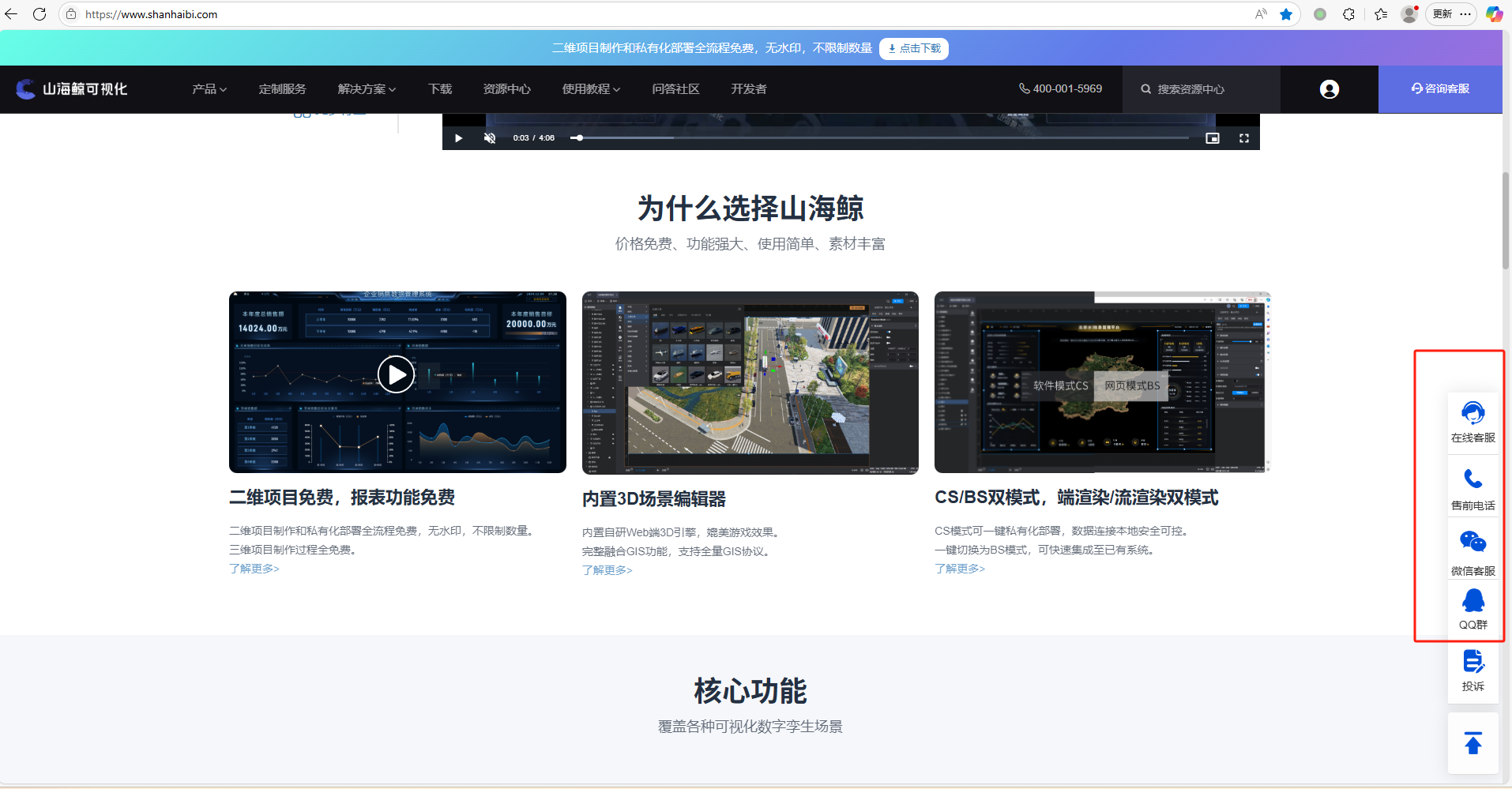Image resolution: width=1512 pixels, height=789 pixels.
Task: Expand the 使用教程 dropdown menu
Action: (x=591, y=89)
